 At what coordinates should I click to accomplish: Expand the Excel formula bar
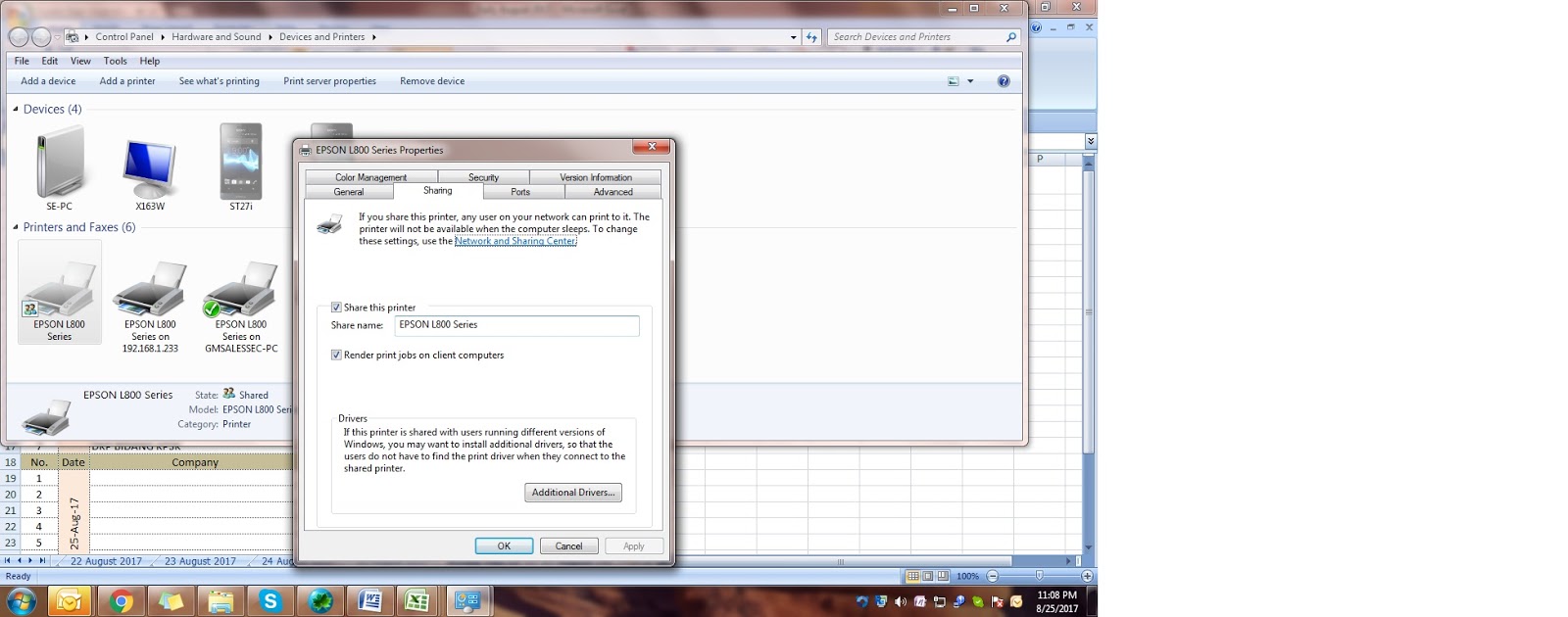1091,142
